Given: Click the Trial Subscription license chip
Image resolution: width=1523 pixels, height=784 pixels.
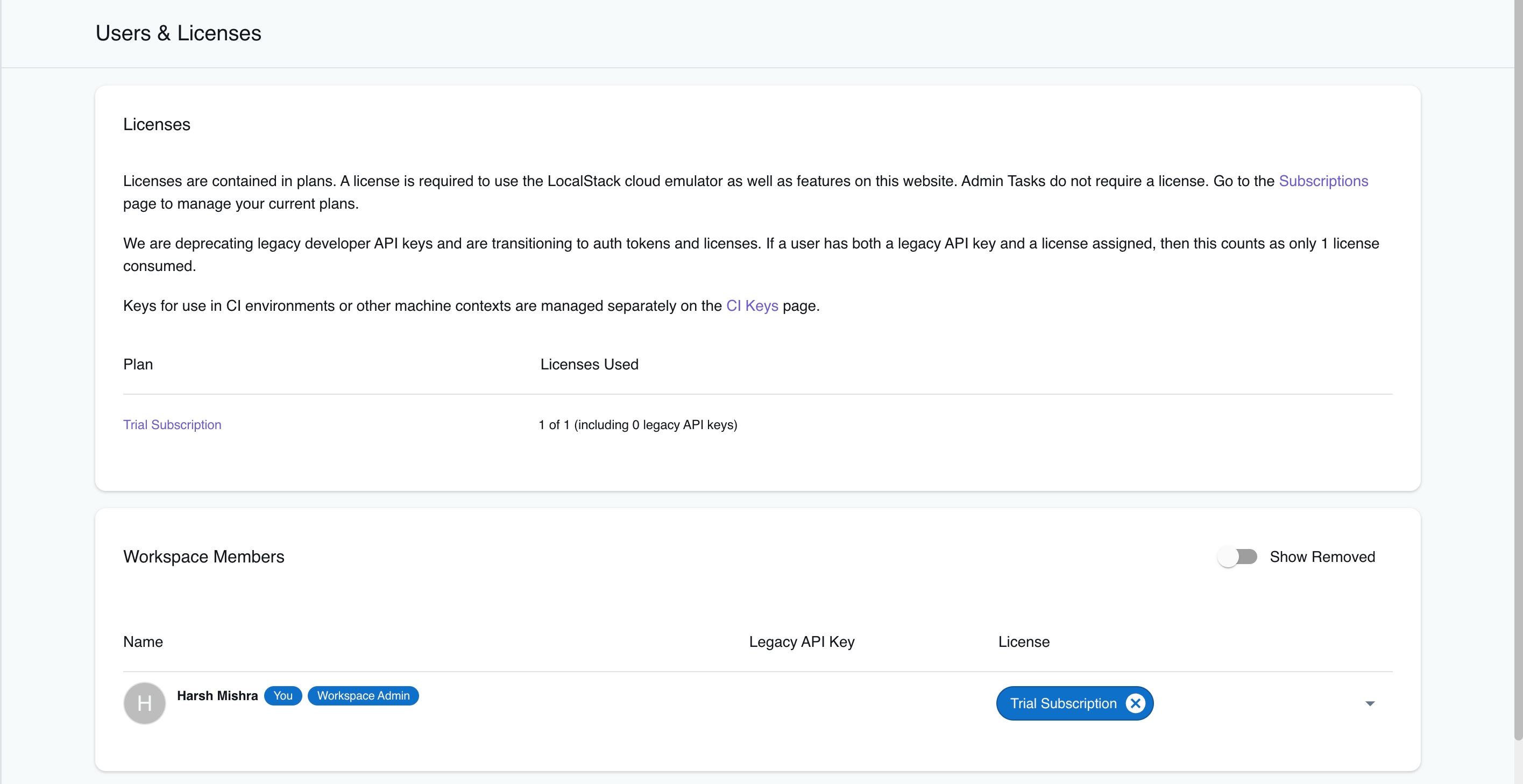Looking at the screenshot, I should pyautogui.click(x=1063, y=703).
